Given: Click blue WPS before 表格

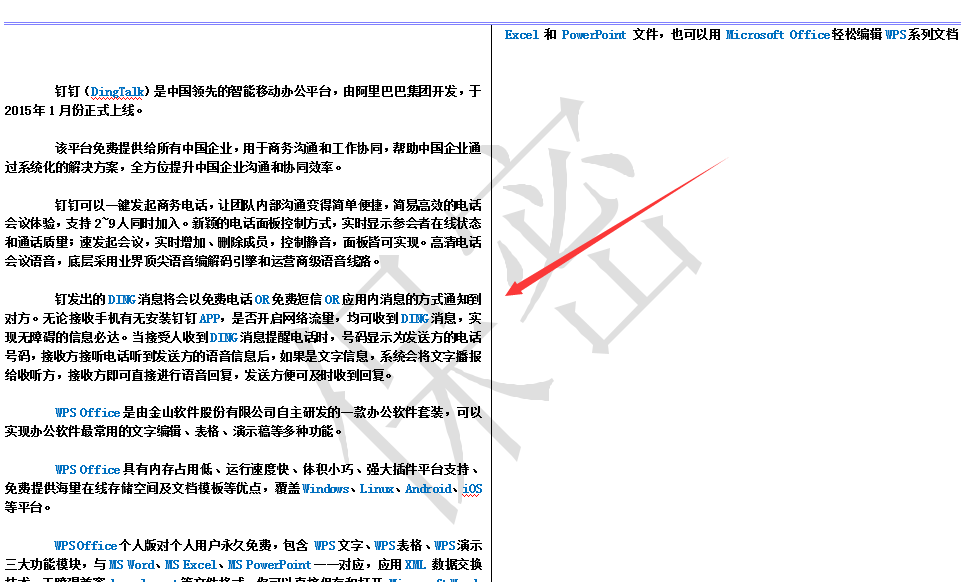Looking at the screenshot, I should click(x=385, y=546).
